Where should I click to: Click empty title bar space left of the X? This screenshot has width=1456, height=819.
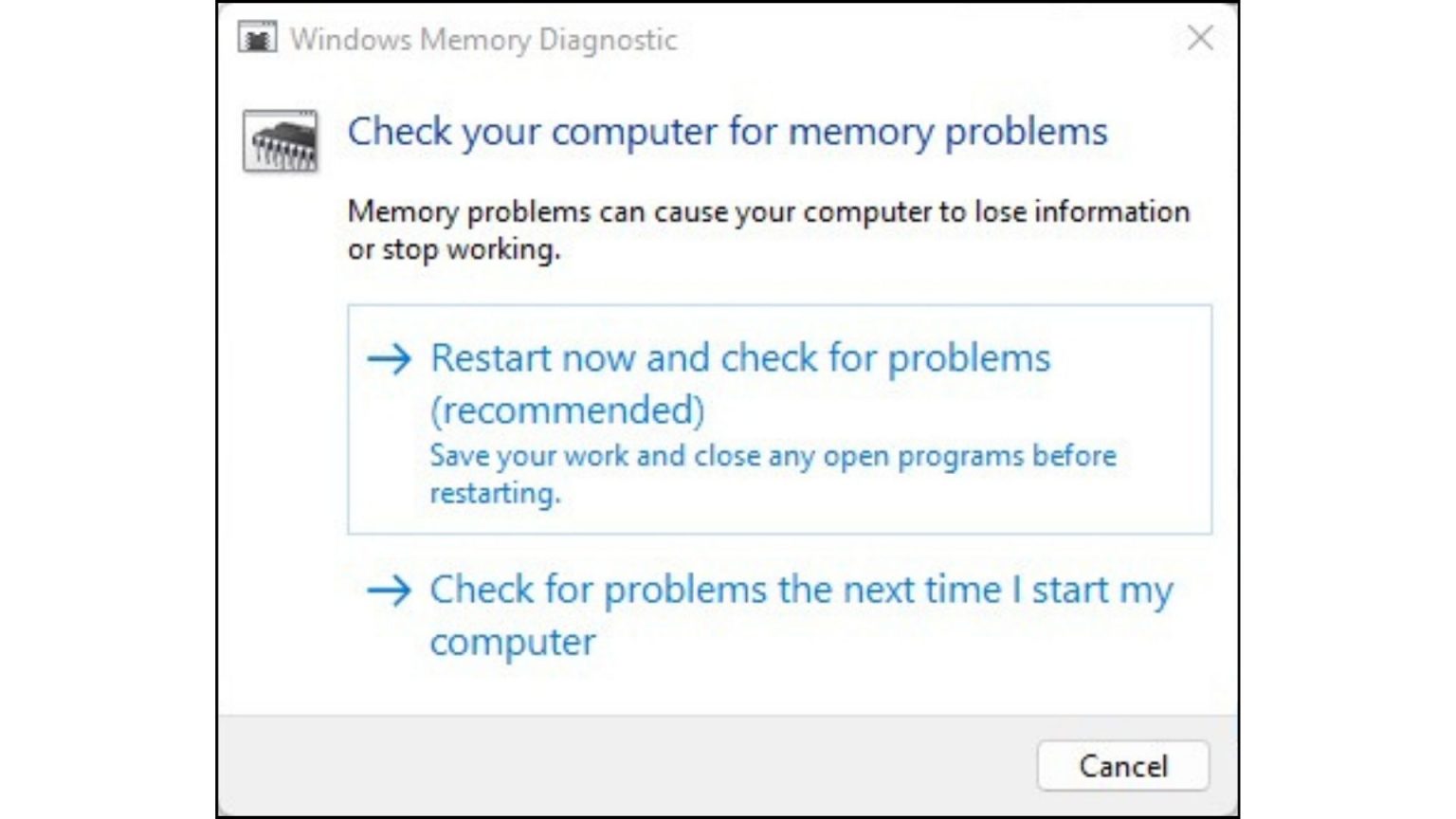[x=929, y=39]
